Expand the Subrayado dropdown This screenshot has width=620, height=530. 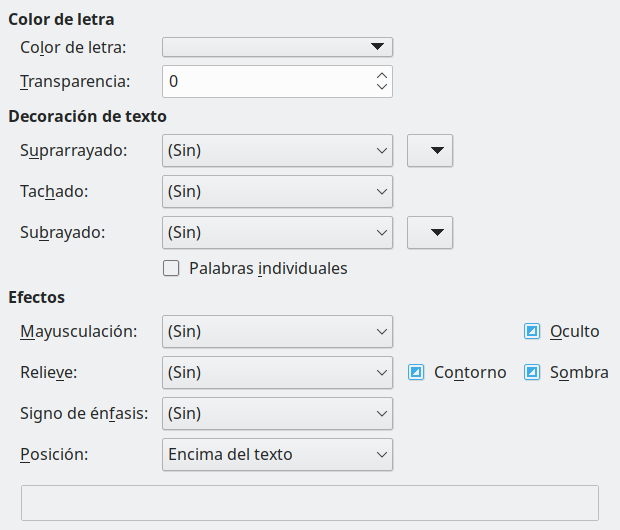tap(277, 232)
